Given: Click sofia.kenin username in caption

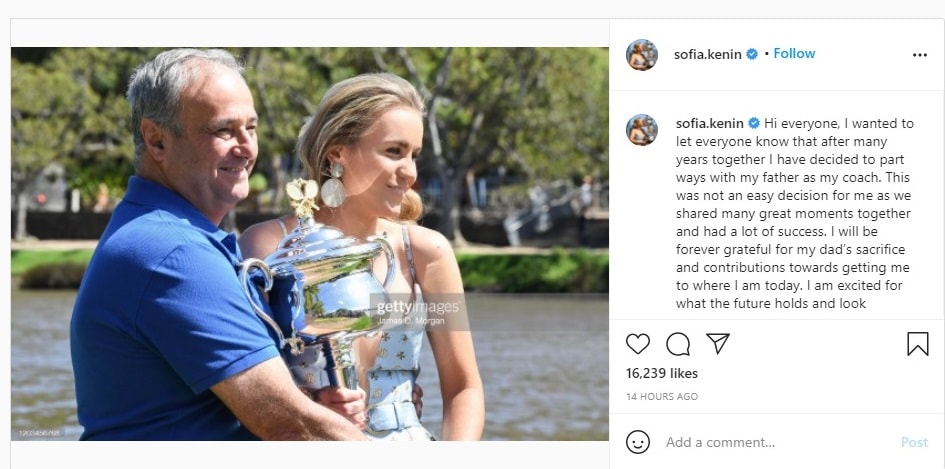Looking at the screenshot, I should [709, 124].
